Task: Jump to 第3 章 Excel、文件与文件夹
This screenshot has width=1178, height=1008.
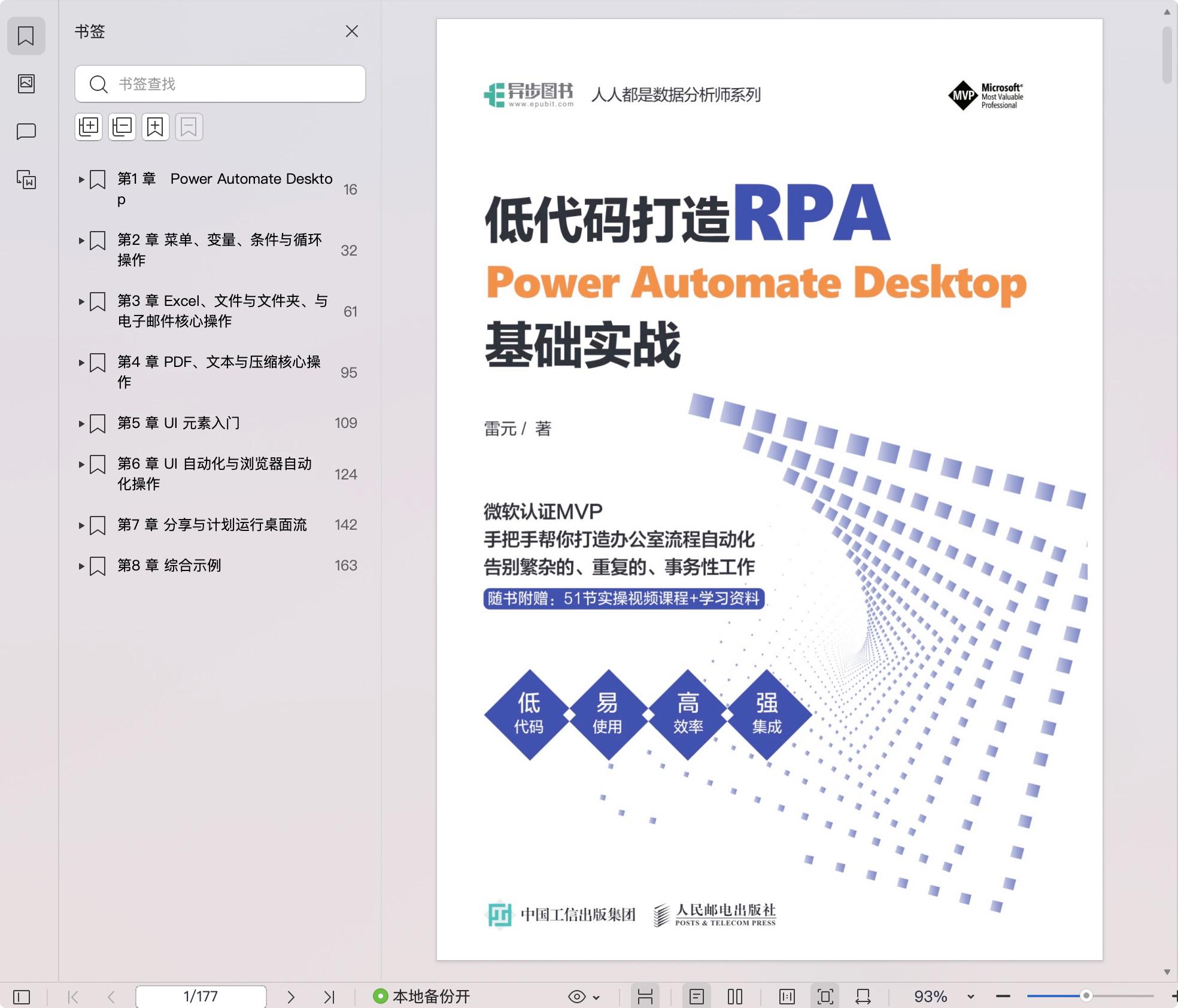Action: (222, 311)
